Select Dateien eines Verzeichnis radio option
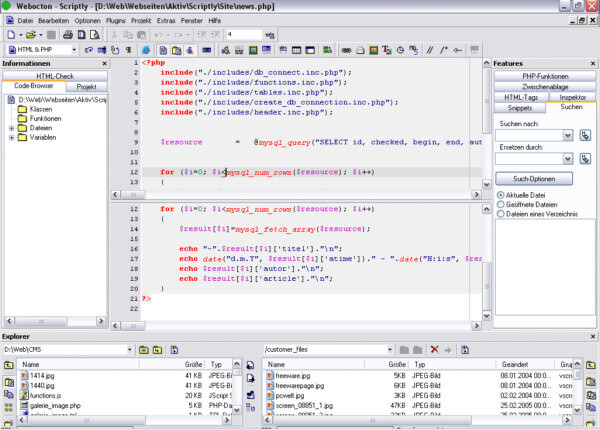 point(501,214)
